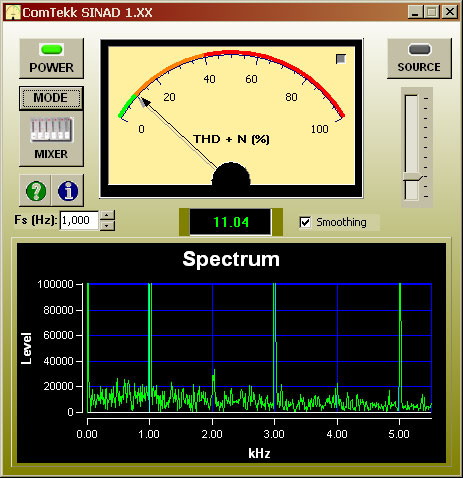Decrease Fs with the down arrow

107,226
